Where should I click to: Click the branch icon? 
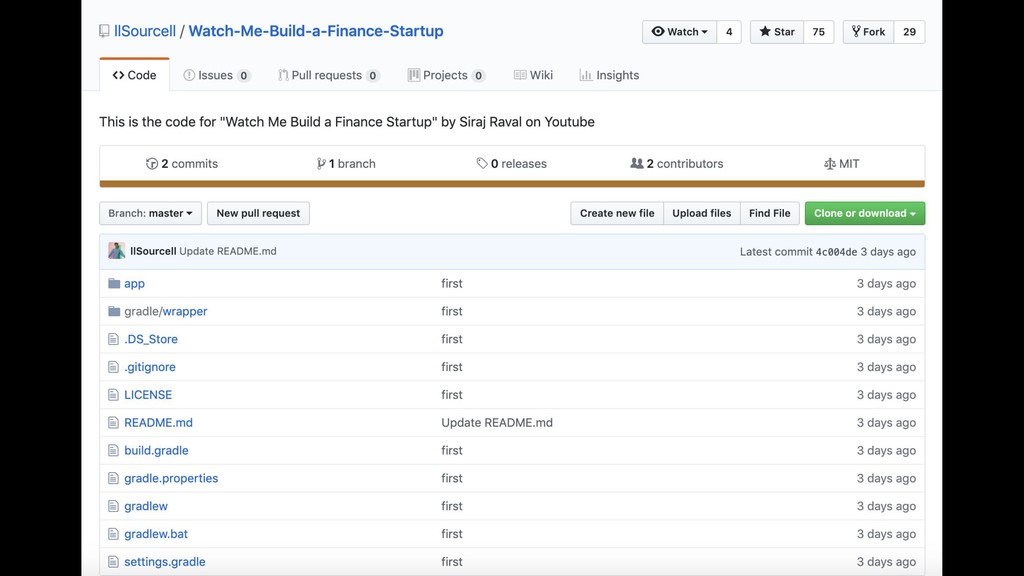pos(321,164)
